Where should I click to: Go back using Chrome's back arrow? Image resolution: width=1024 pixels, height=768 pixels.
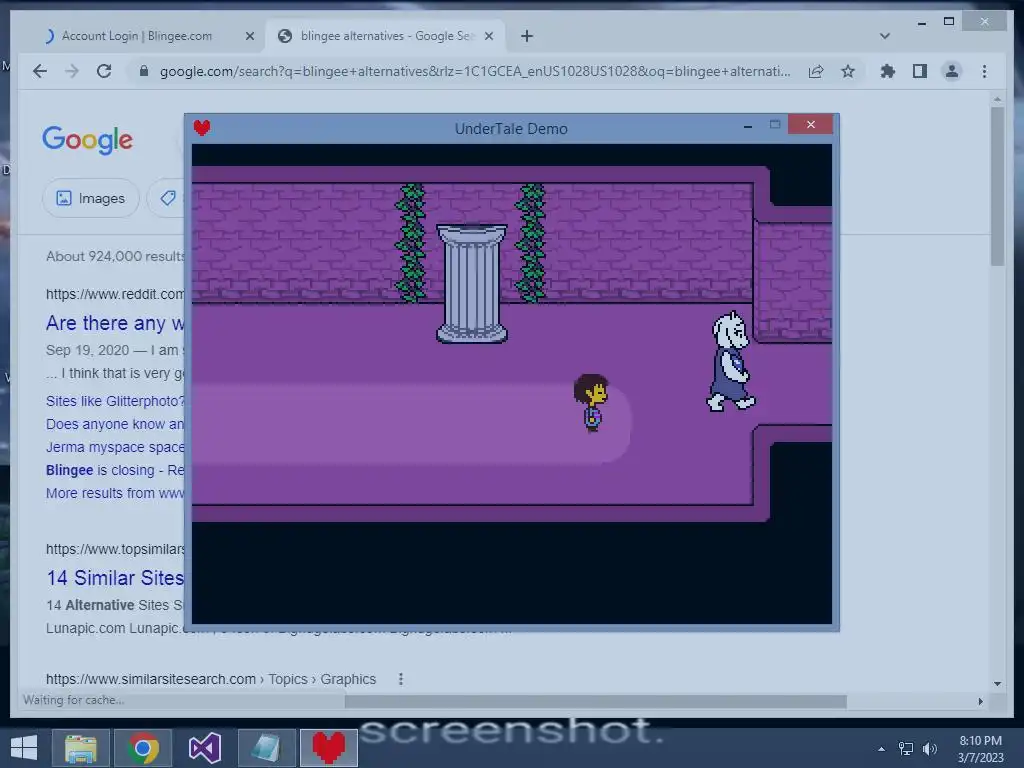[x=40, y=71]
